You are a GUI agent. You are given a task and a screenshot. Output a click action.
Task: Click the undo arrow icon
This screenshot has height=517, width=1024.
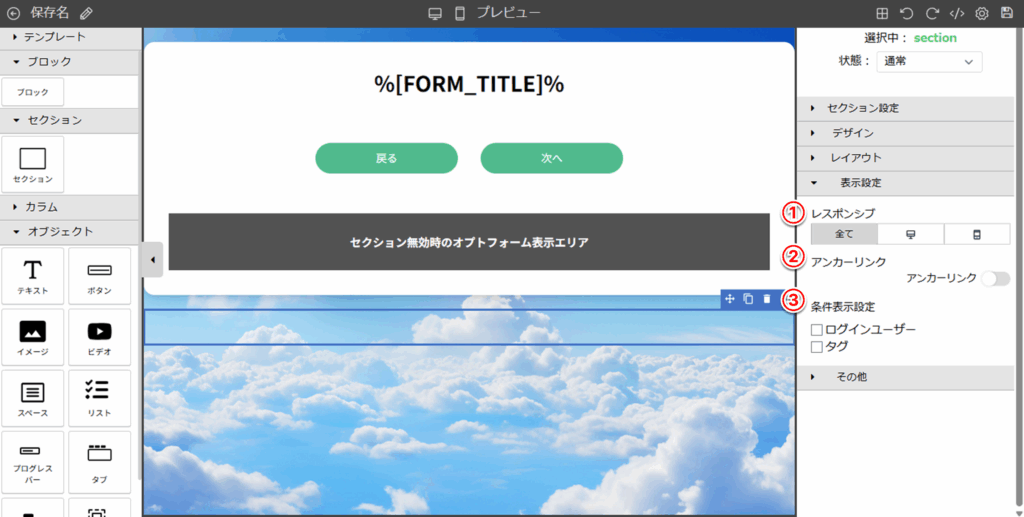[907, 13]
